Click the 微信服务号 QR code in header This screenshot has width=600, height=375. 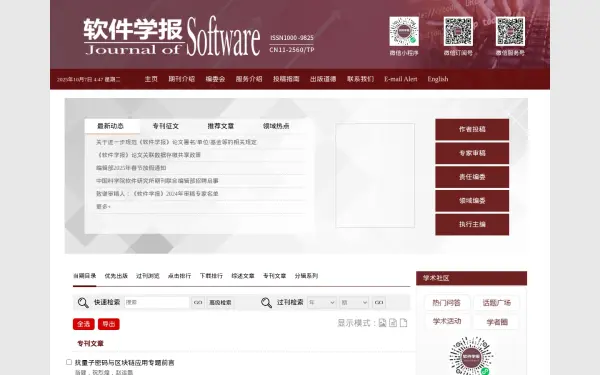coord(510,31)
